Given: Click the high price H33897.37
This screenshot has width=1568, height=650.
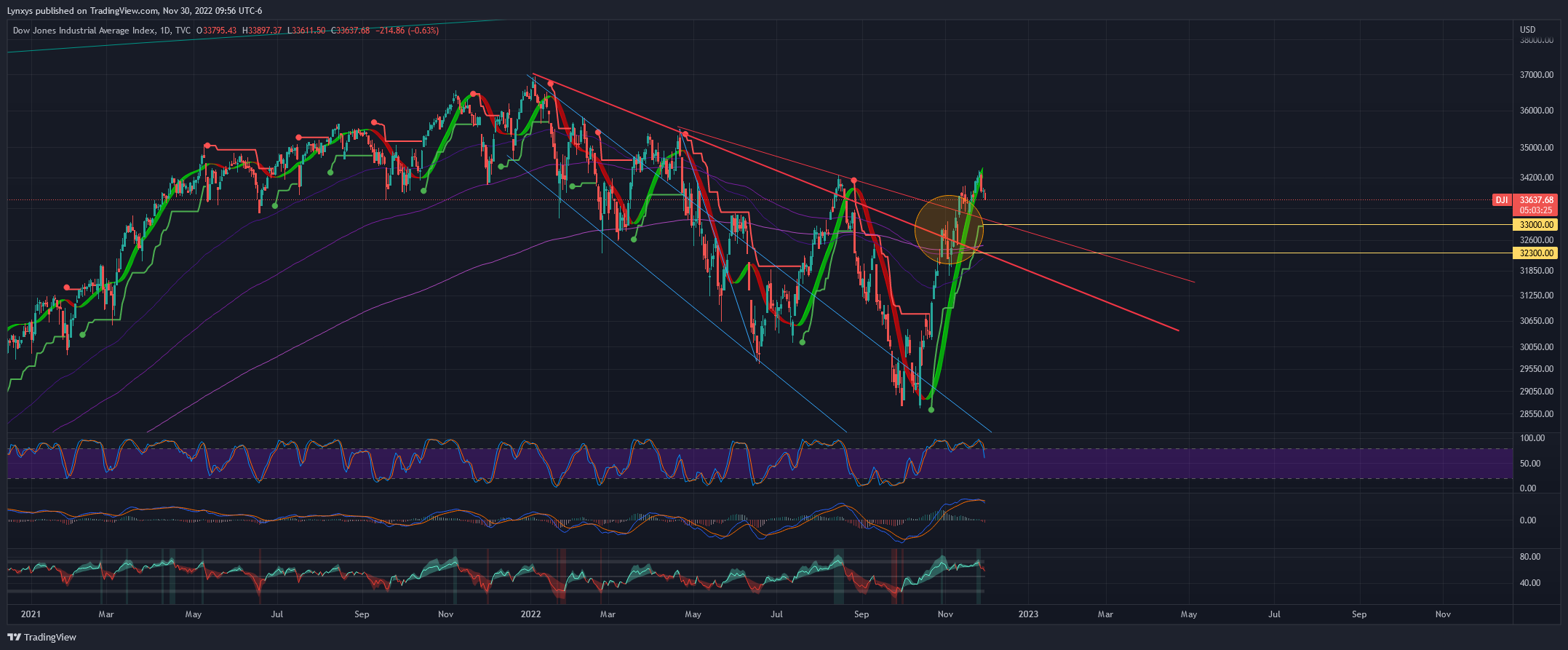Looking at the screenshot, I should tap(262, 31).
